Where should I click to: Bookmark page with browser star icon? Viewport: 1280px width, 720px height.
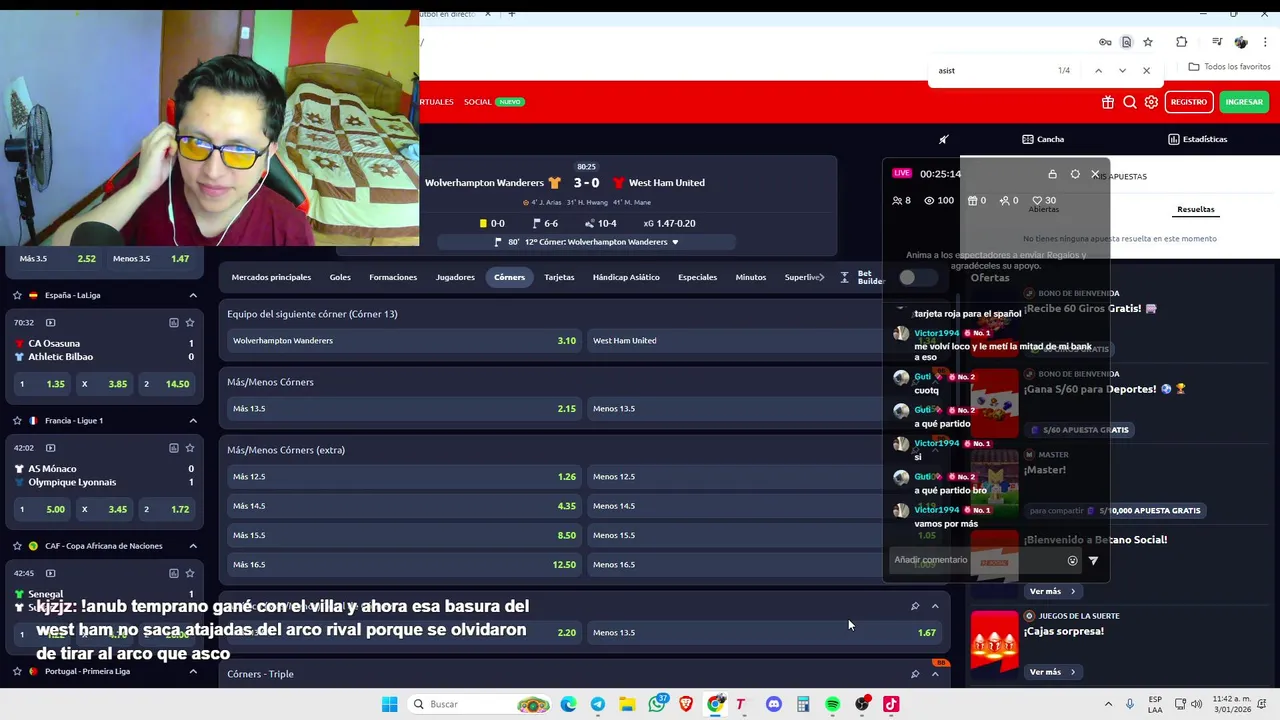(x=1148, y=42)
